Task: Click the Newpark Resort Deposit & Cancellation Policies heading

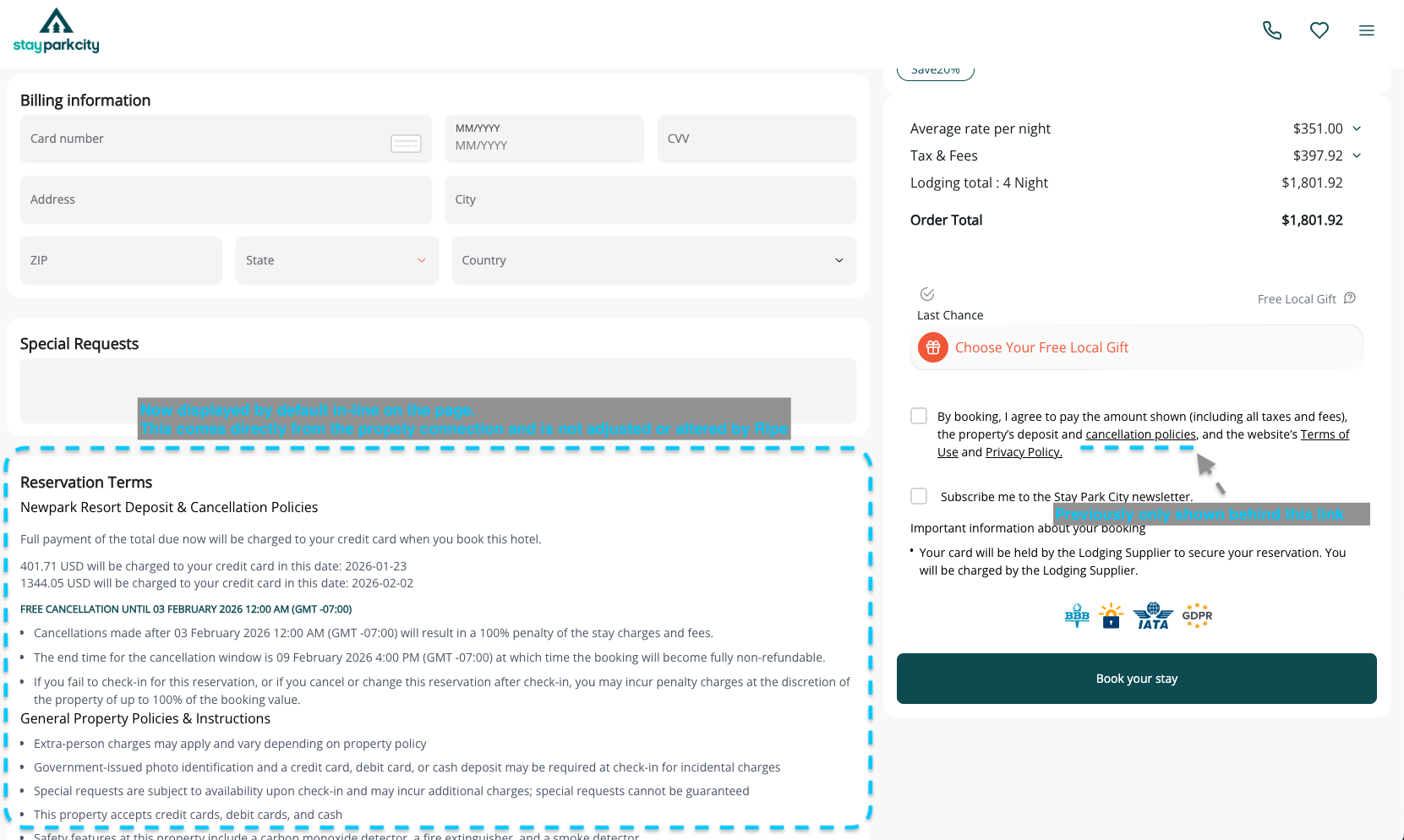Action: point(169,507)
